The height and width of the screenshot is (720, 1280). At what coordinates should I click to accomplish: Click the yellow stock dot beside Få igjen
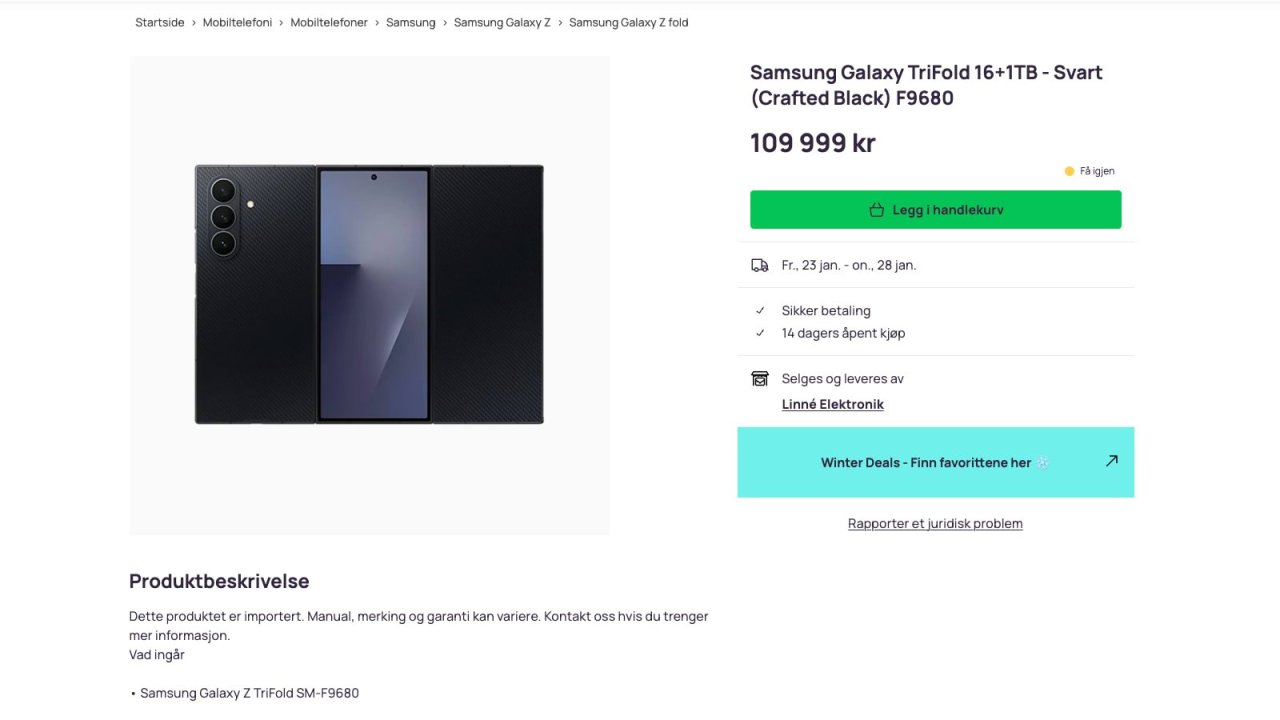click(1069, 171)
